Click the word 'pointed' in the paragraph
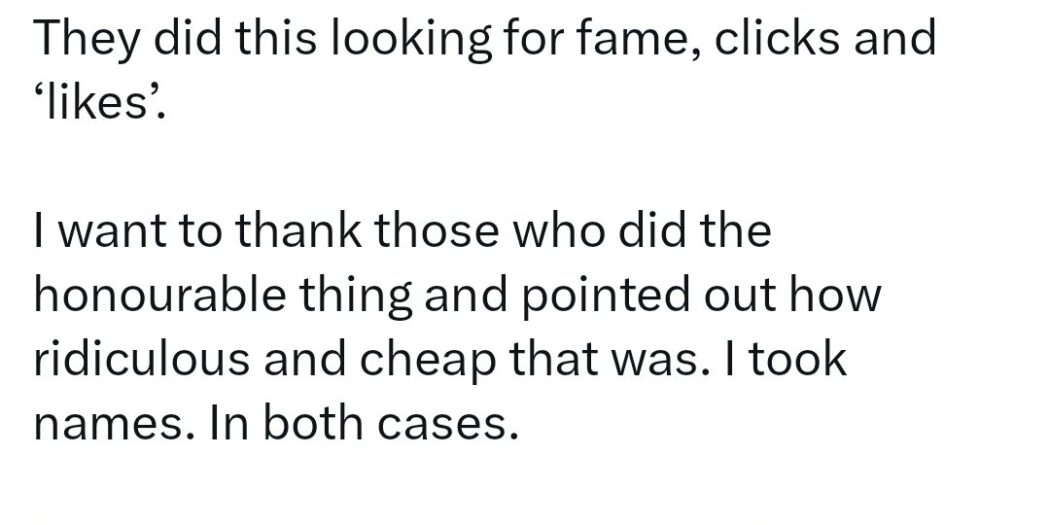This screenshot has height=525, width=1050. pos(605,294)
